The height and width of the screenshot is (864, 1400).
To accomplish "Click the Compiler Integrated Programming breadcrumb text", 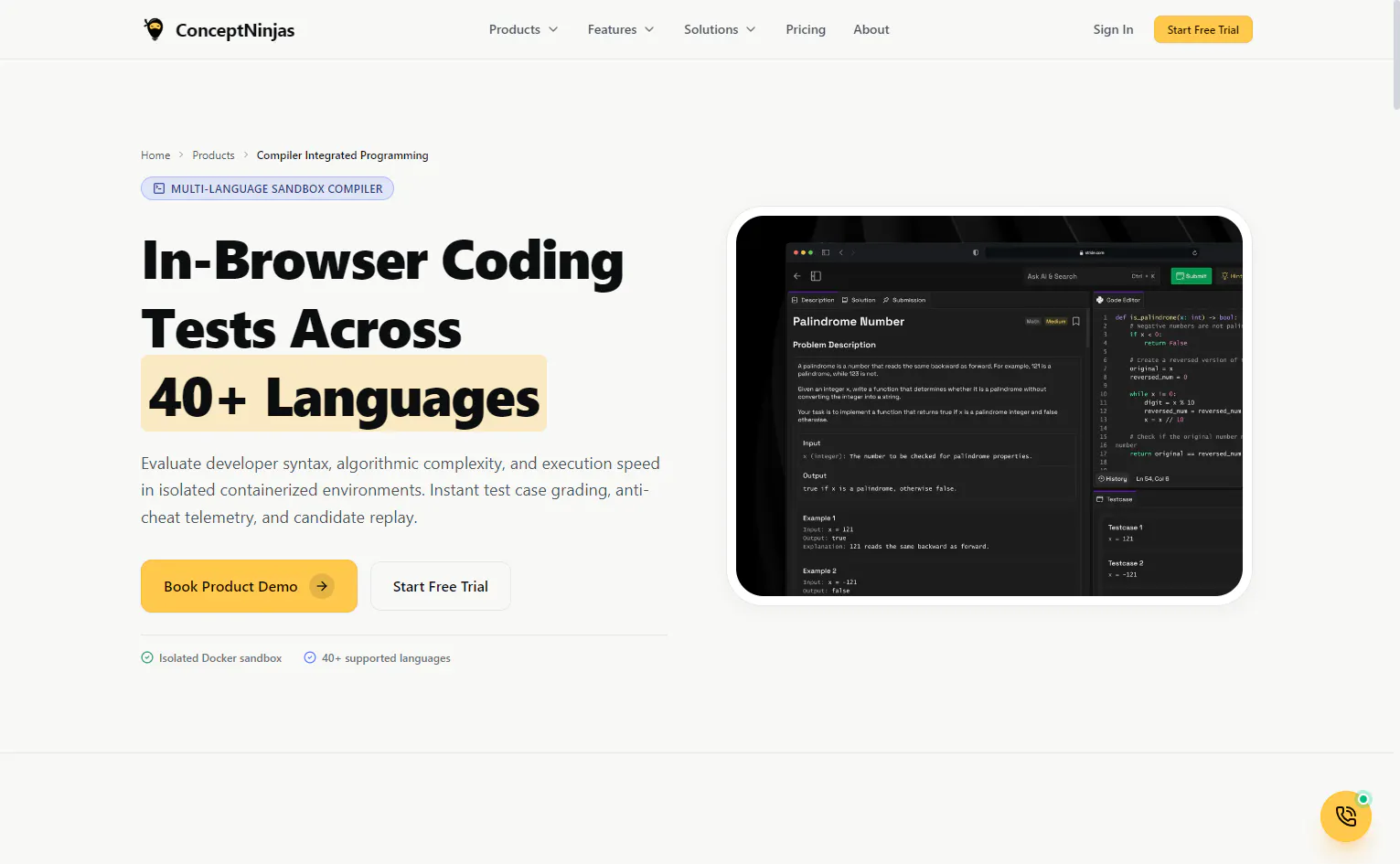I will point(342,155).
